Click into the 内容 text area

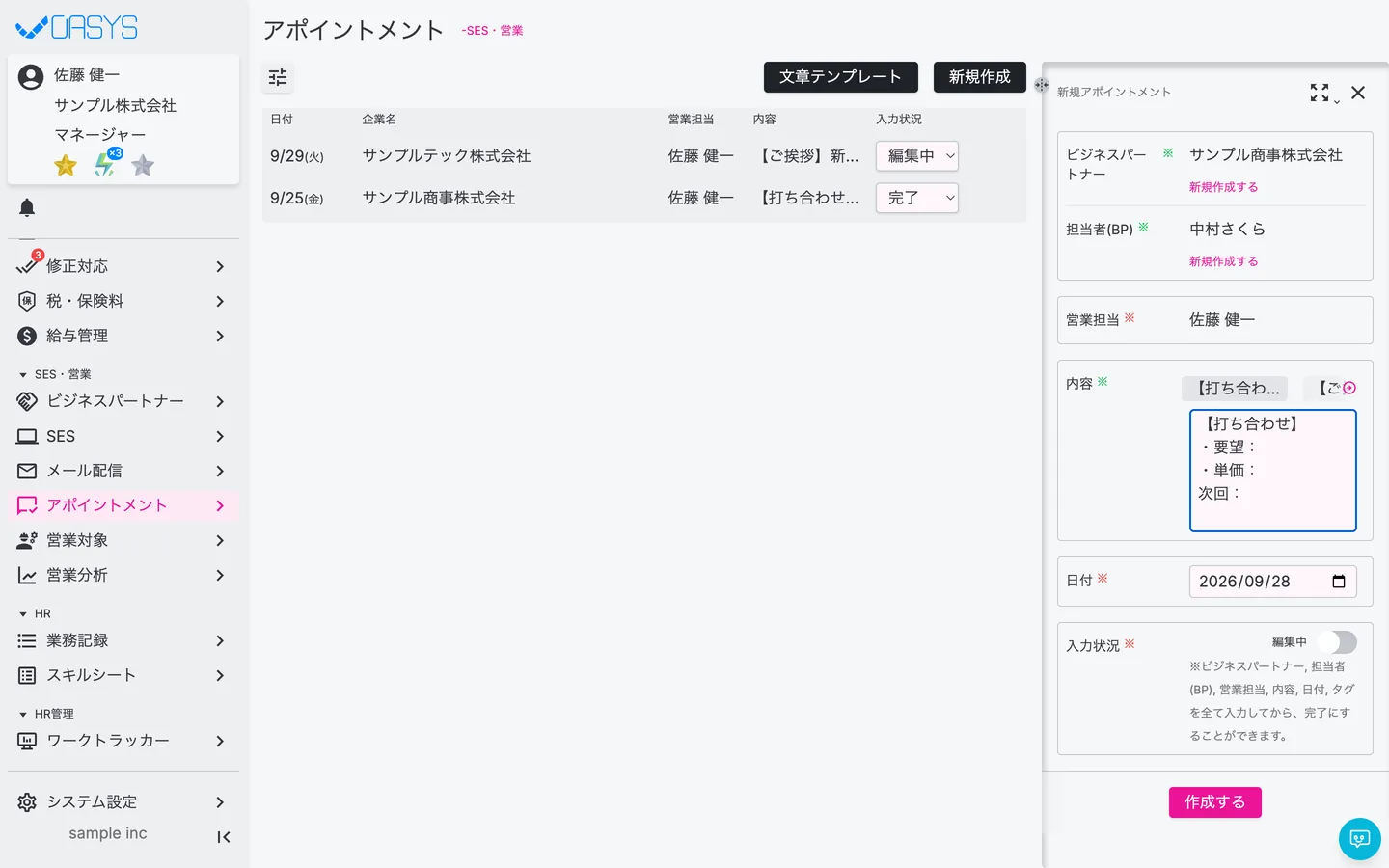(1273, 471)
